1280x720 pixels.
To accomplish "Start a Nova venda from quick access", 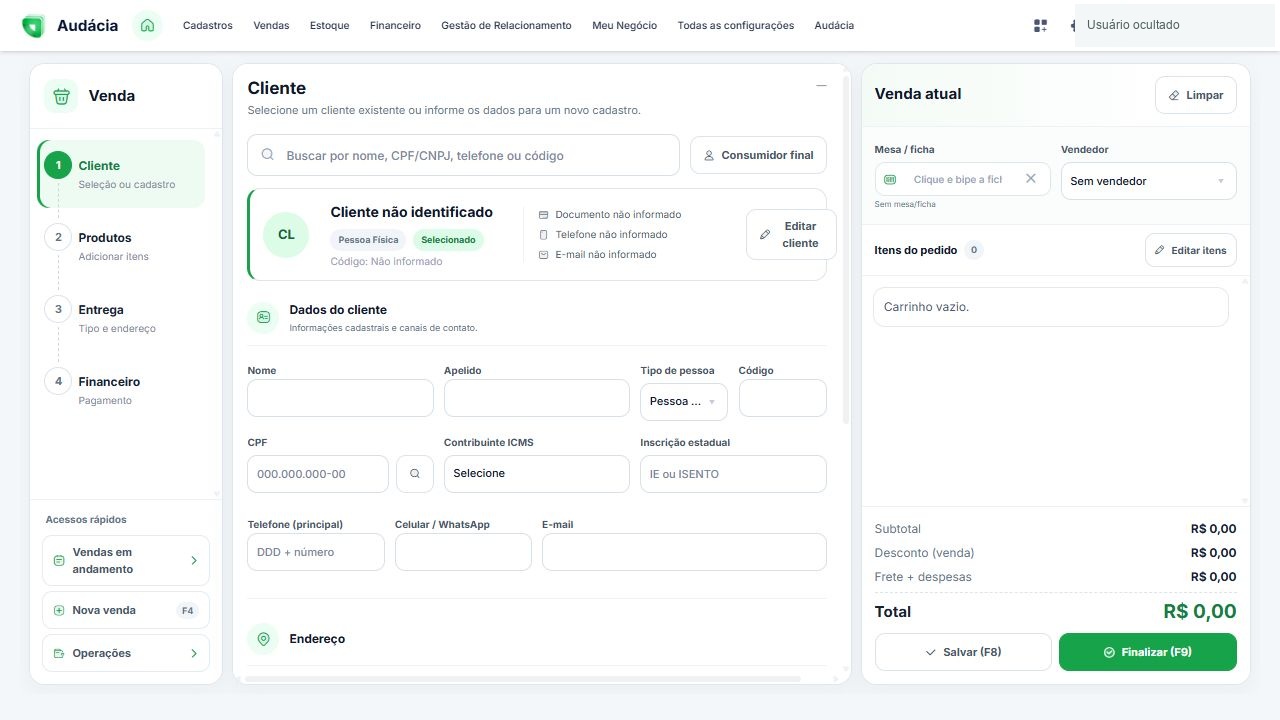I will pos(126,610).
